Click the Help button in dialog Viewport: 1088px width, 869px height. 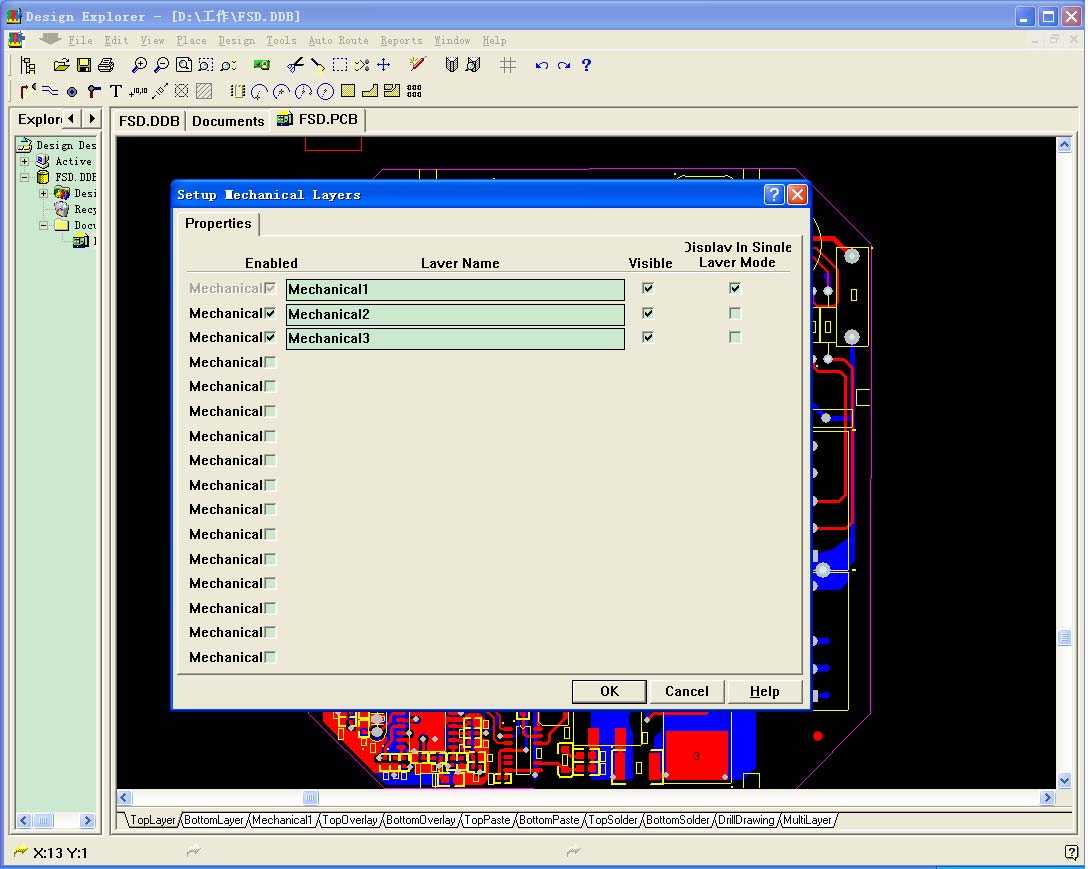pos(765,691)
